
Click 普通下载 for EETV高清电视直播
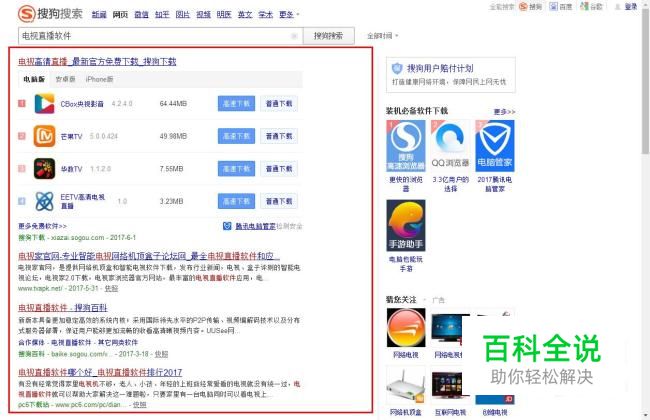click(279, 202)
